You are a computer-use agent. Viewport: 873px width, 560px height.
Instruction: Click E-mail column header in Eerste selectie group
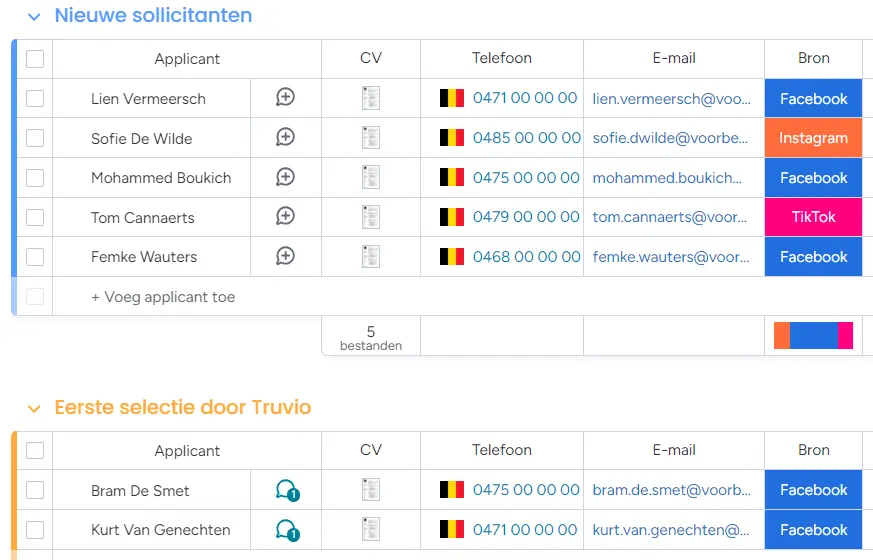pyautogui.click(x=674, y=450)
